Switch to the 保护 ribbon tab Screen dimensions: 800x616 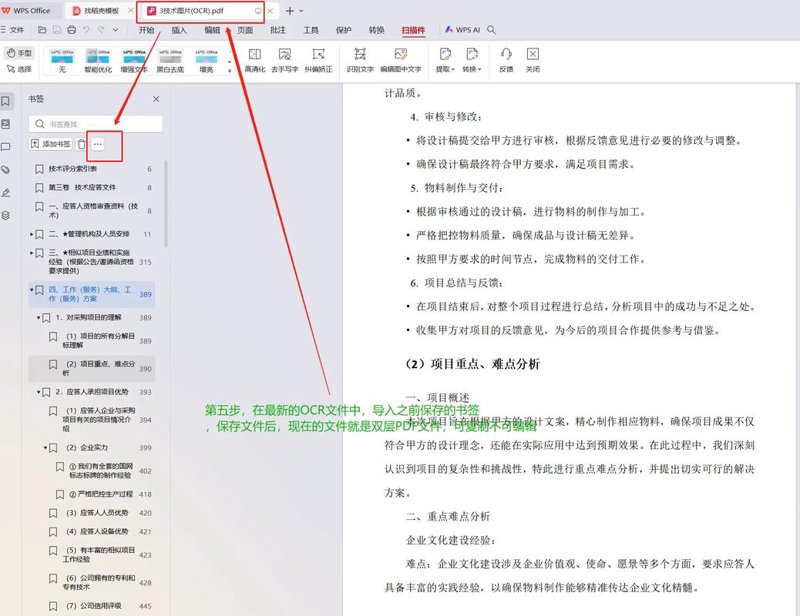[344, 30]
